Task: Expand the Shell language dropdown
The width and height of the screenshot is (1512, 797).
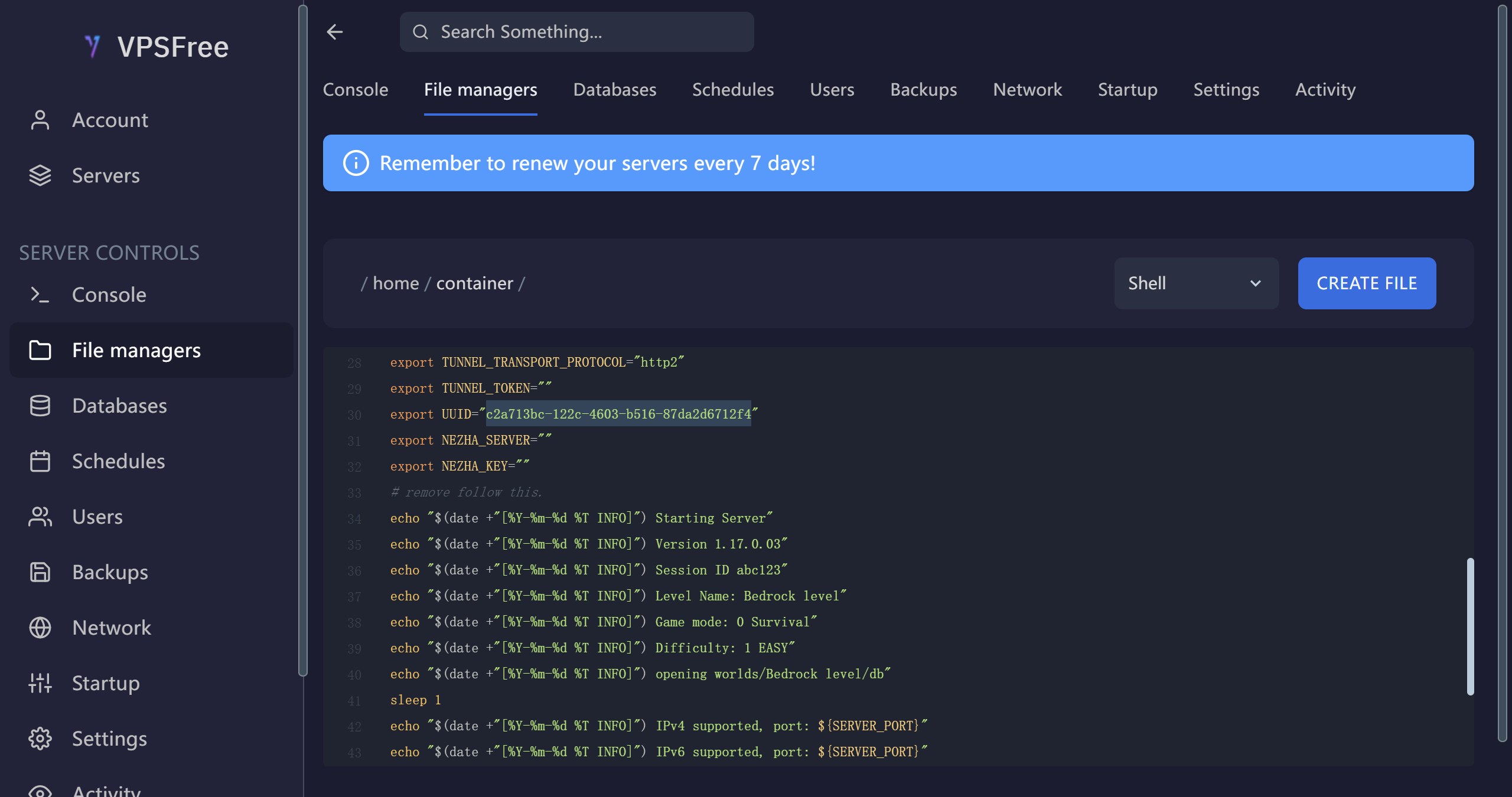Action: point(1181,283)
